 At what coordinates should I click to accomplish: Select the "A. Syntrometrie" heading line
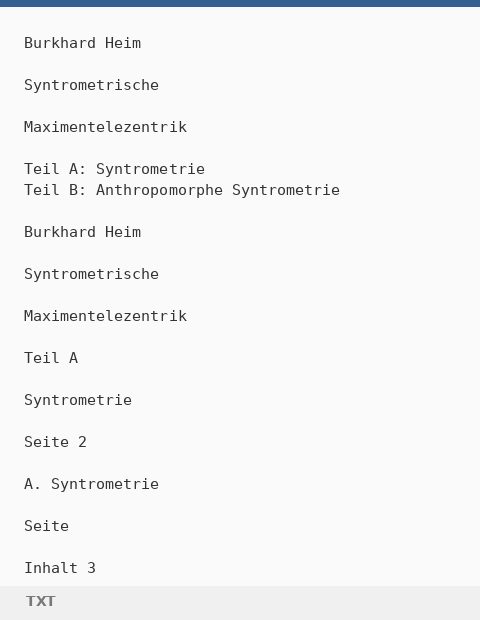91,484
